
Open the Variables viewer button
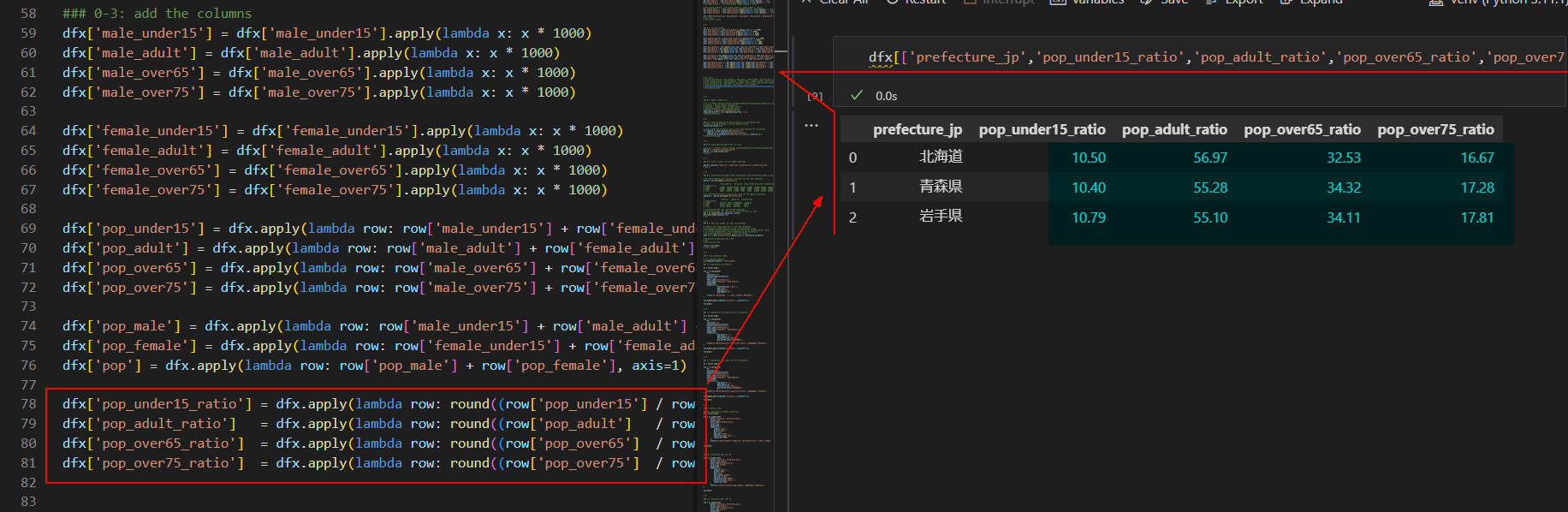(x=1088, y=3)
